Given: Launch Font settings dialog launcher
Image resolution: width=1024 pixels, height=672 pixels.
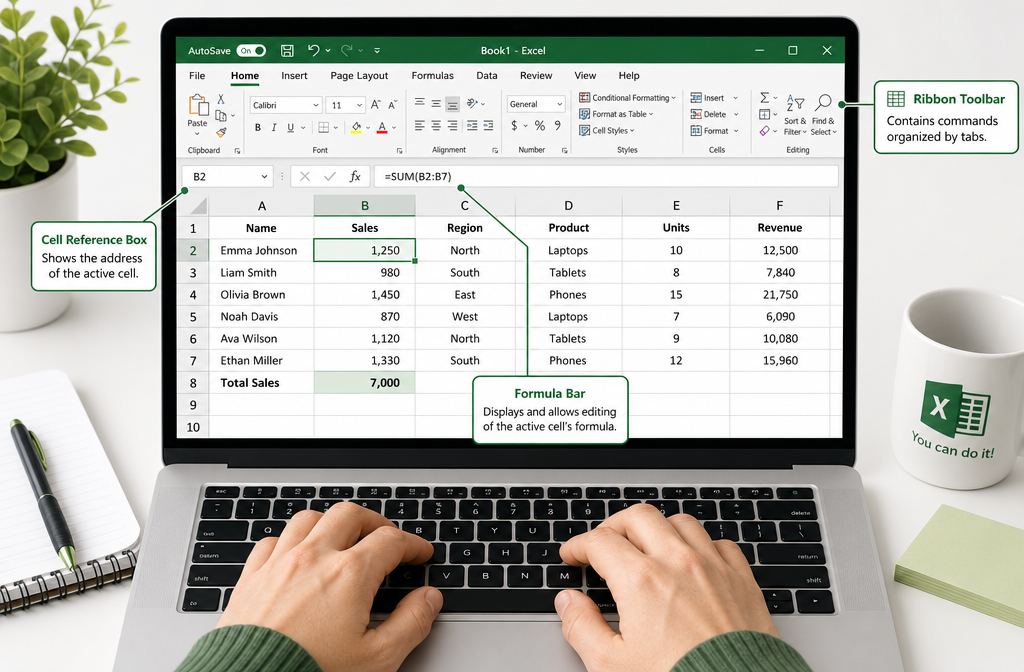Looking at the screenshot, I should point(399,151).
